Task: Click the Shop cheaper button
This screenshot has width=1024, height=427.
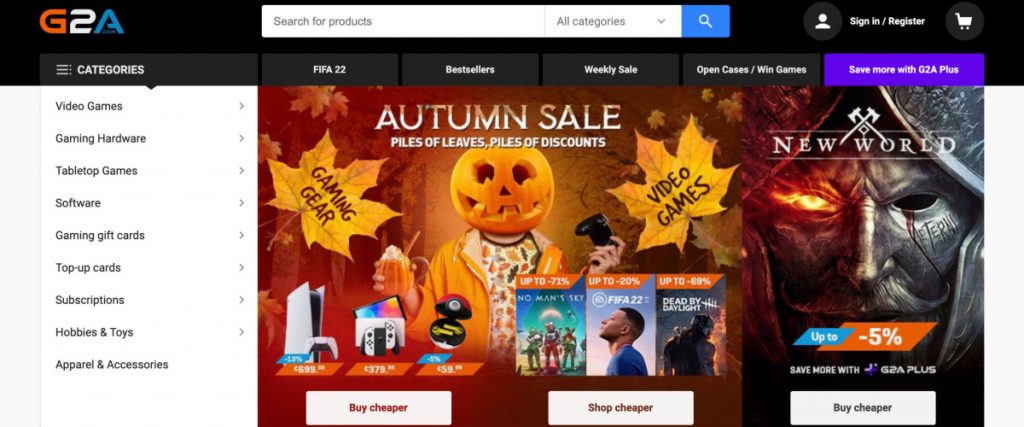Action: coord(620,408)
